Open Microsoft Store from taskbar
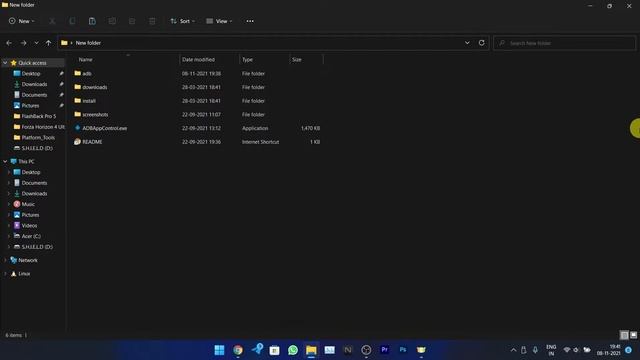640x360 pixels. pos(275,350)
